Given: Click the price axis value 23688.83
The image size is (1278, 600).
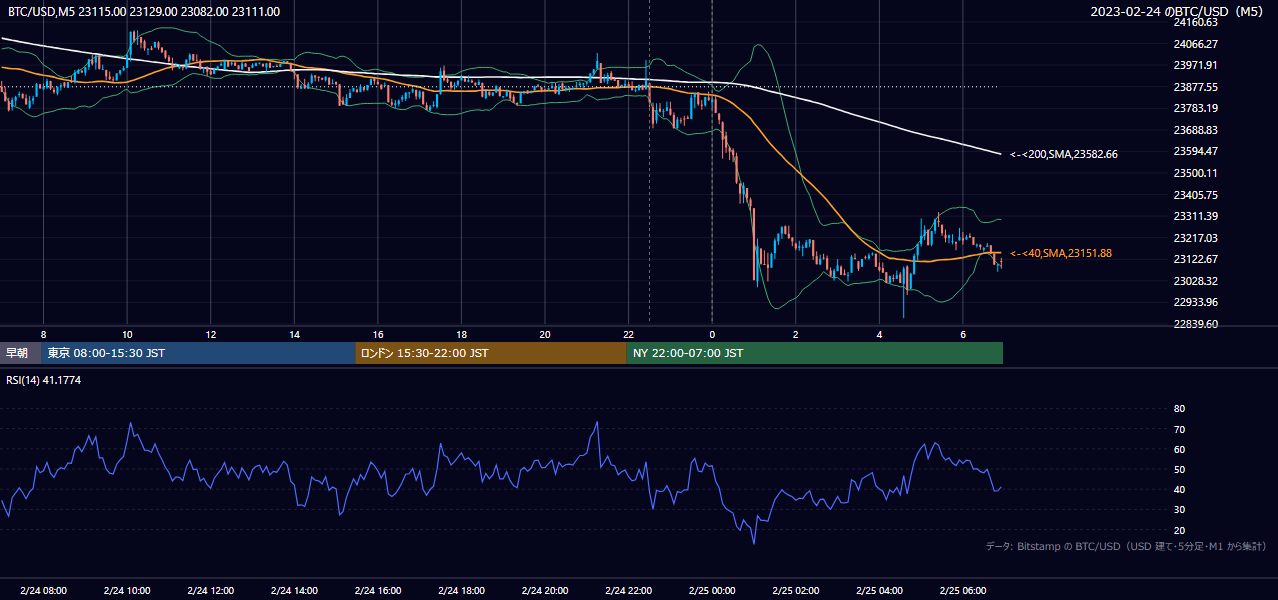Looking at the screenshot, I should coord(1195,130).
